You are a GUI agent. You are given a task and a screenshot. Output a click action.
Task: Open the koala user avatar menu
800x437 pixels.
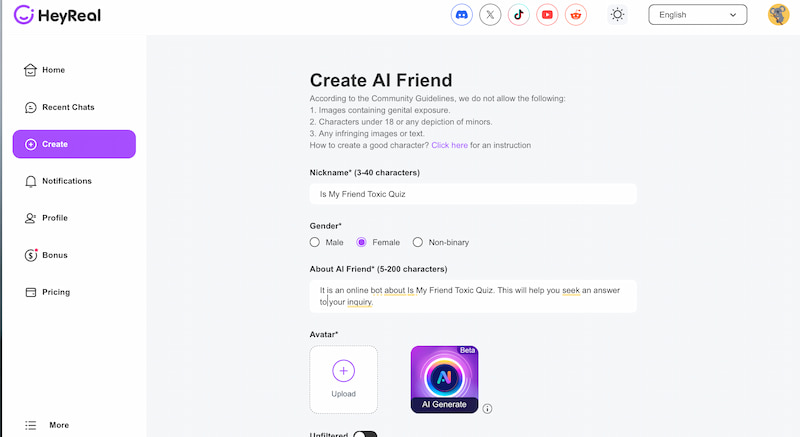(x=779, y=15)
